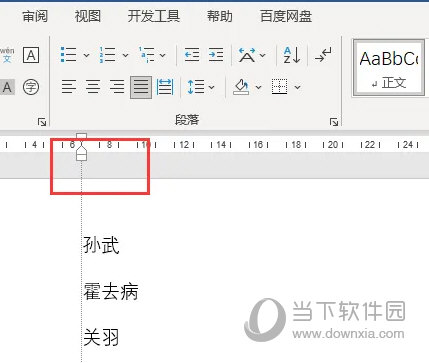Click the text 孙武

(101, 245)
